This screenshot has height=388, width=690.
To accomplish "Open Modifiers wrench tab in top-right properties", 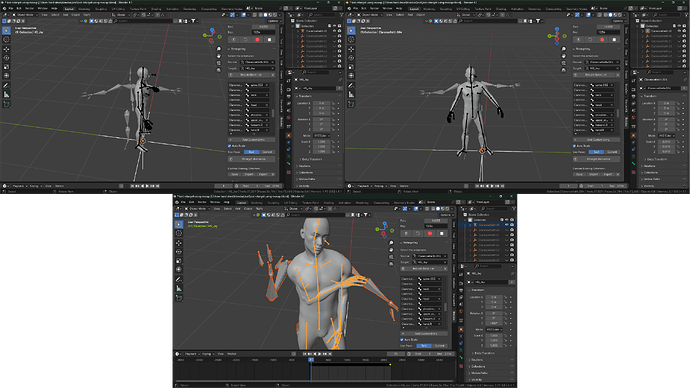I will 634,143.
